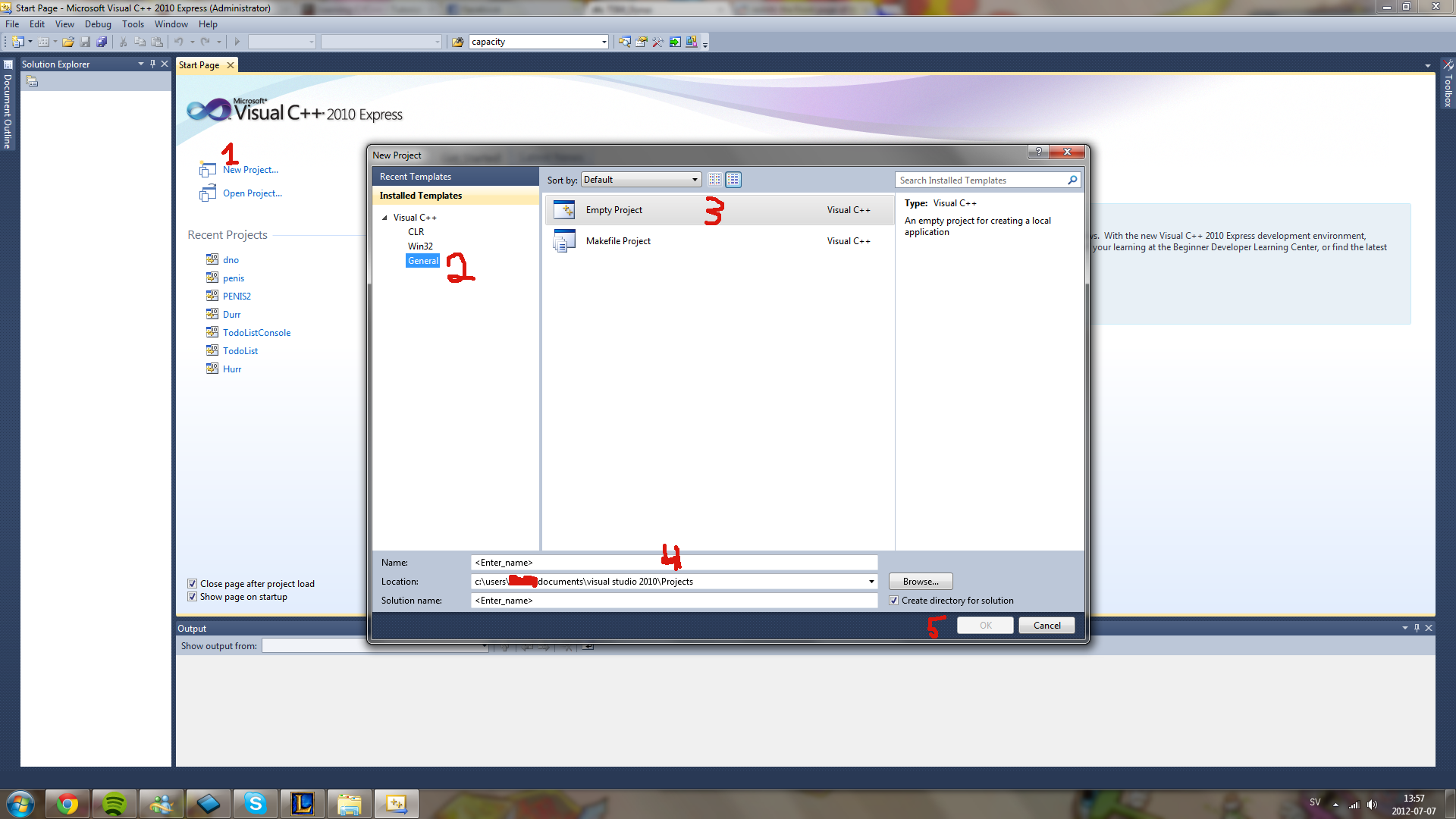
Task: Click the Save toolbar icon
Action: [x=85, y=42]
